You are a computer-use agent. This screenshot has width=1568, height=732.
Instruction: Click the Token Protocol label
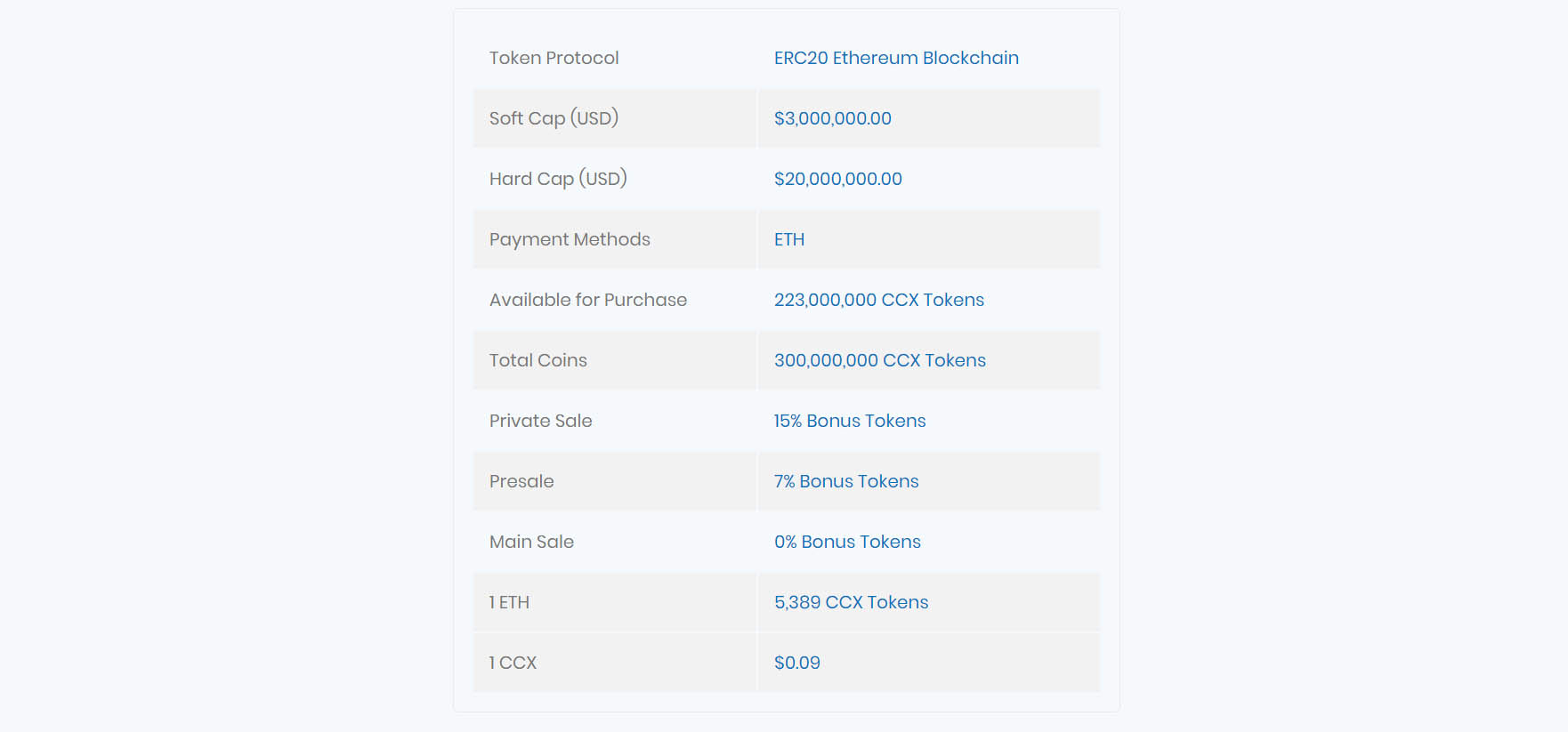coord(554,58)
